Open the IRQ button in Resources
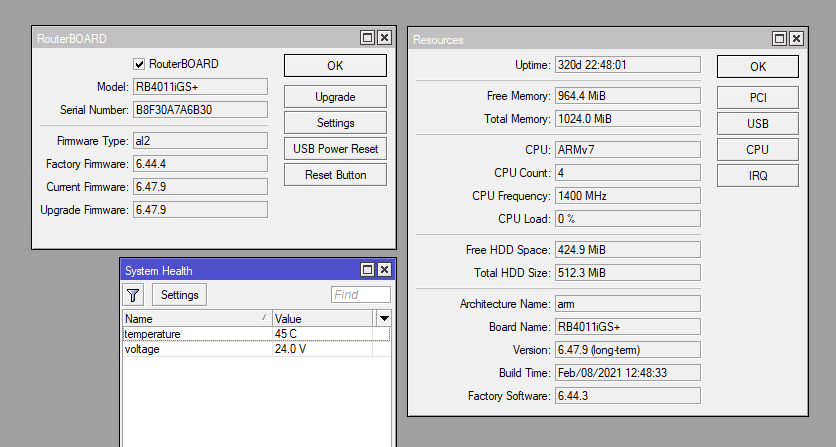 tap(758, 176)
